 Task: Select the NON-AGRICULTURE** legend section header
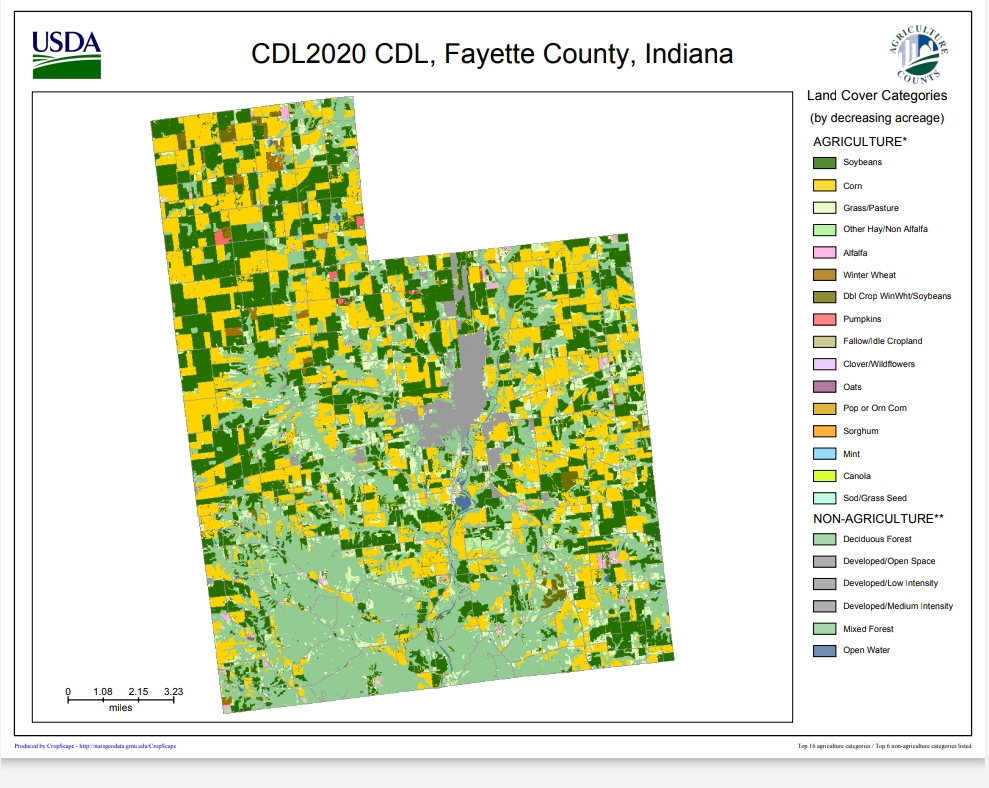coord(878,518)
